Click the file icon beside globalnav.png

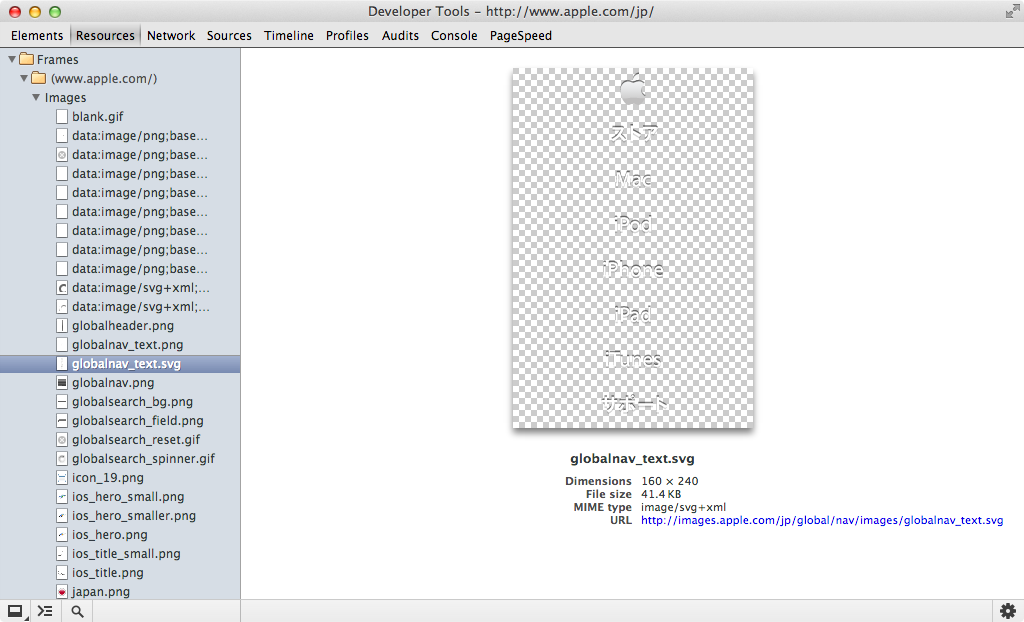62,383
